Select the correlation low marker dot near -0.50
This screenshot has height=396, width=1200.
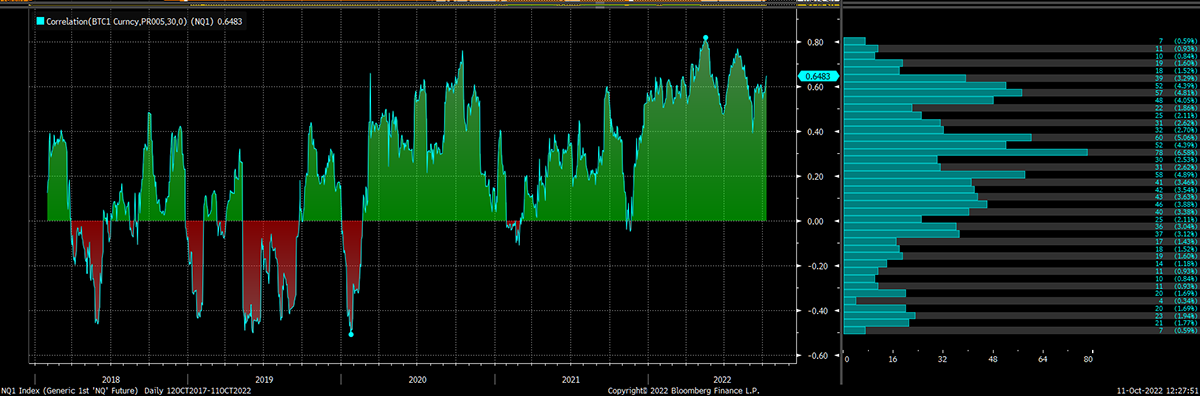pos(351,335)
